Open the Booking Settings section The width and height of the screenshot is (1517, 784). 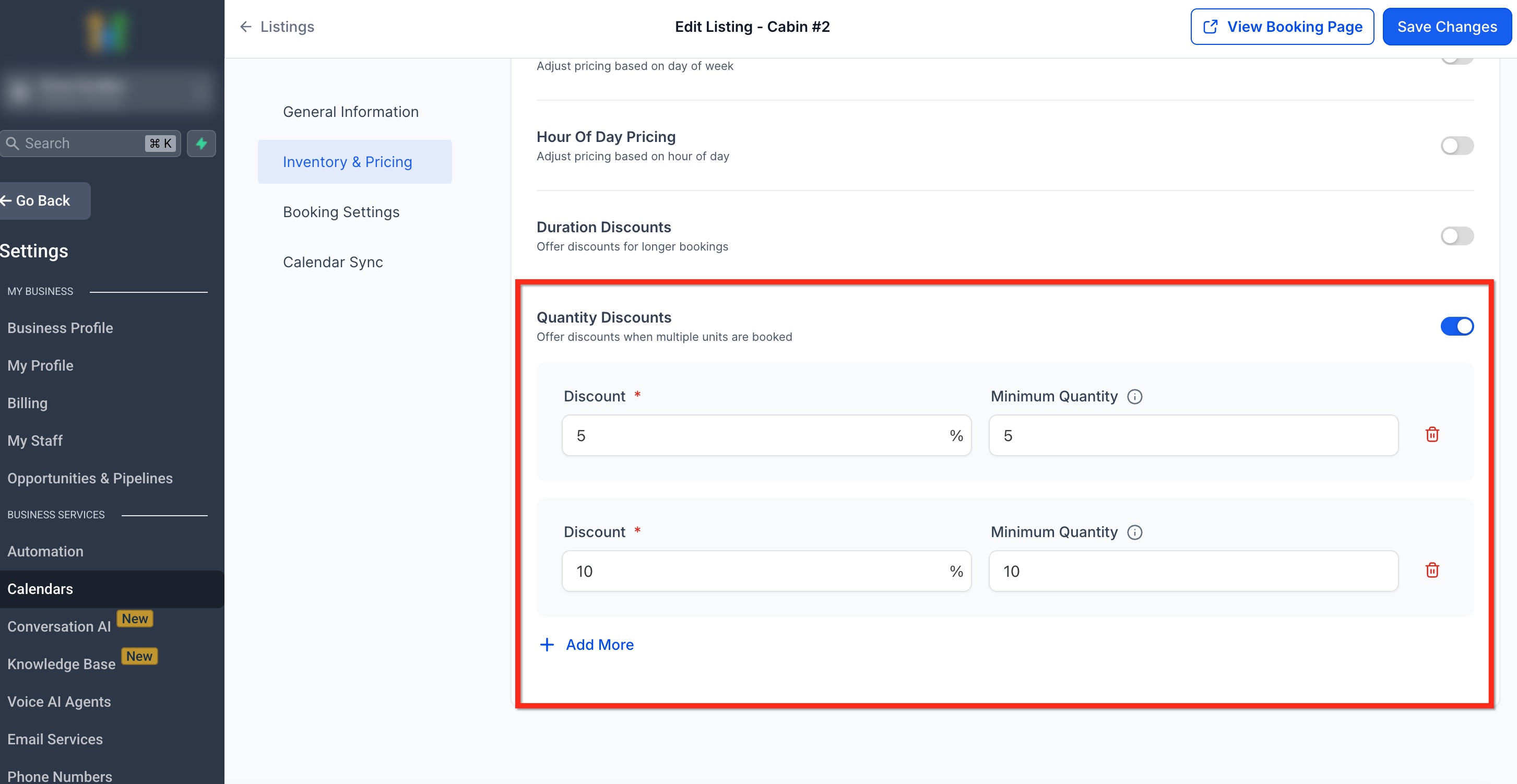click(341, 212)
